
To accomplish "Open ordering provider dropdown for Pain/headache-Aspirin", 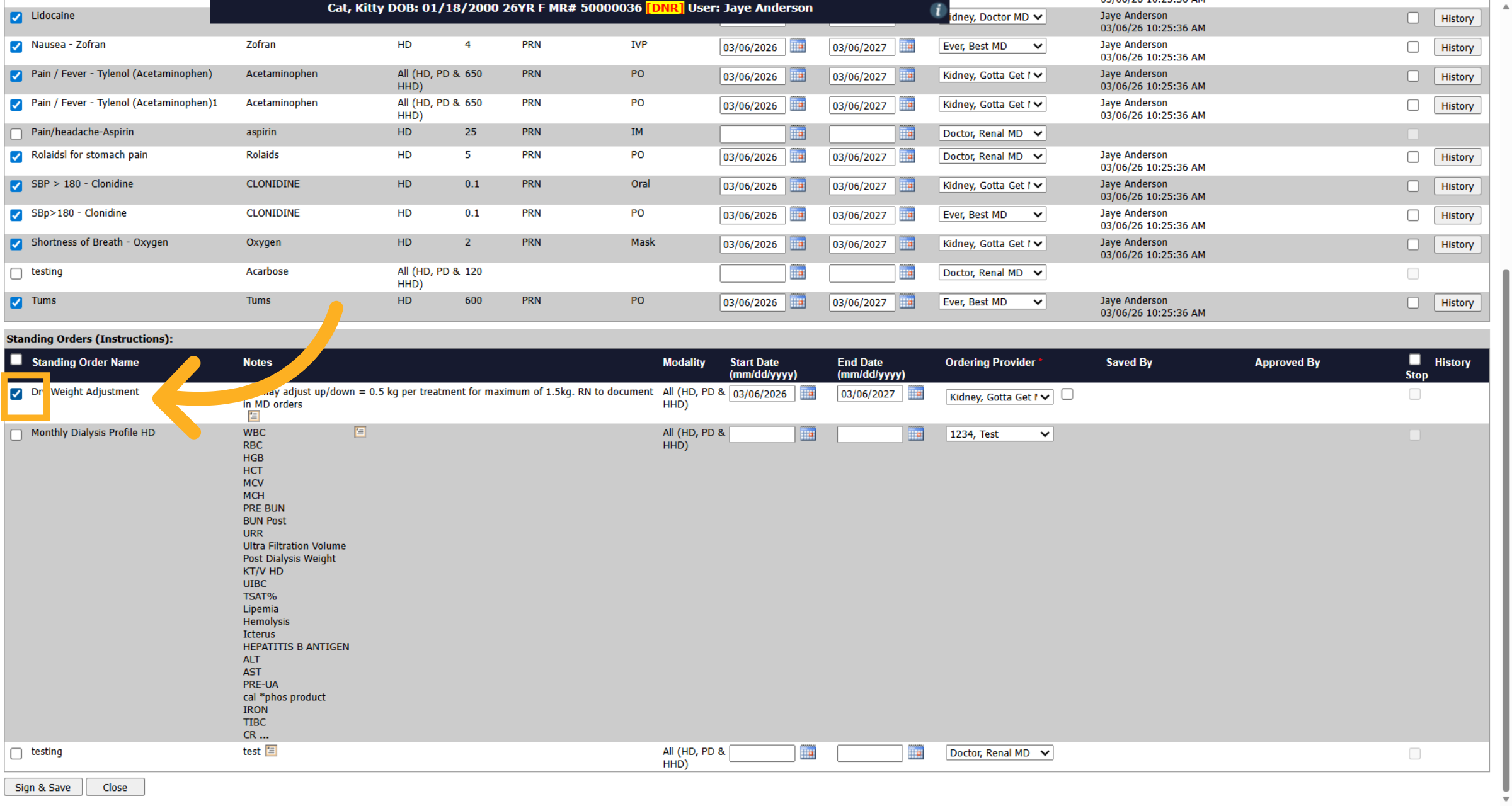I will [992, 133].
